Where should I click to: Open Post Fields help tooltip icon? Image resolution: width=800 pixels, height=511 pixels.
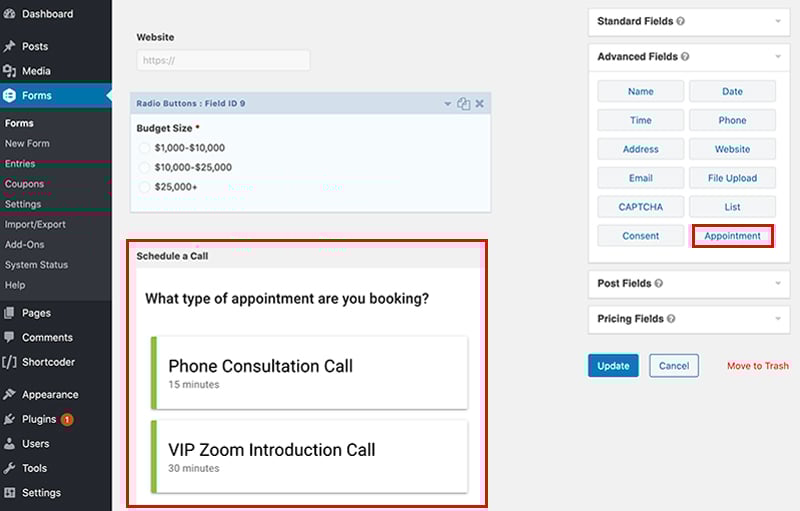point(659,283)
